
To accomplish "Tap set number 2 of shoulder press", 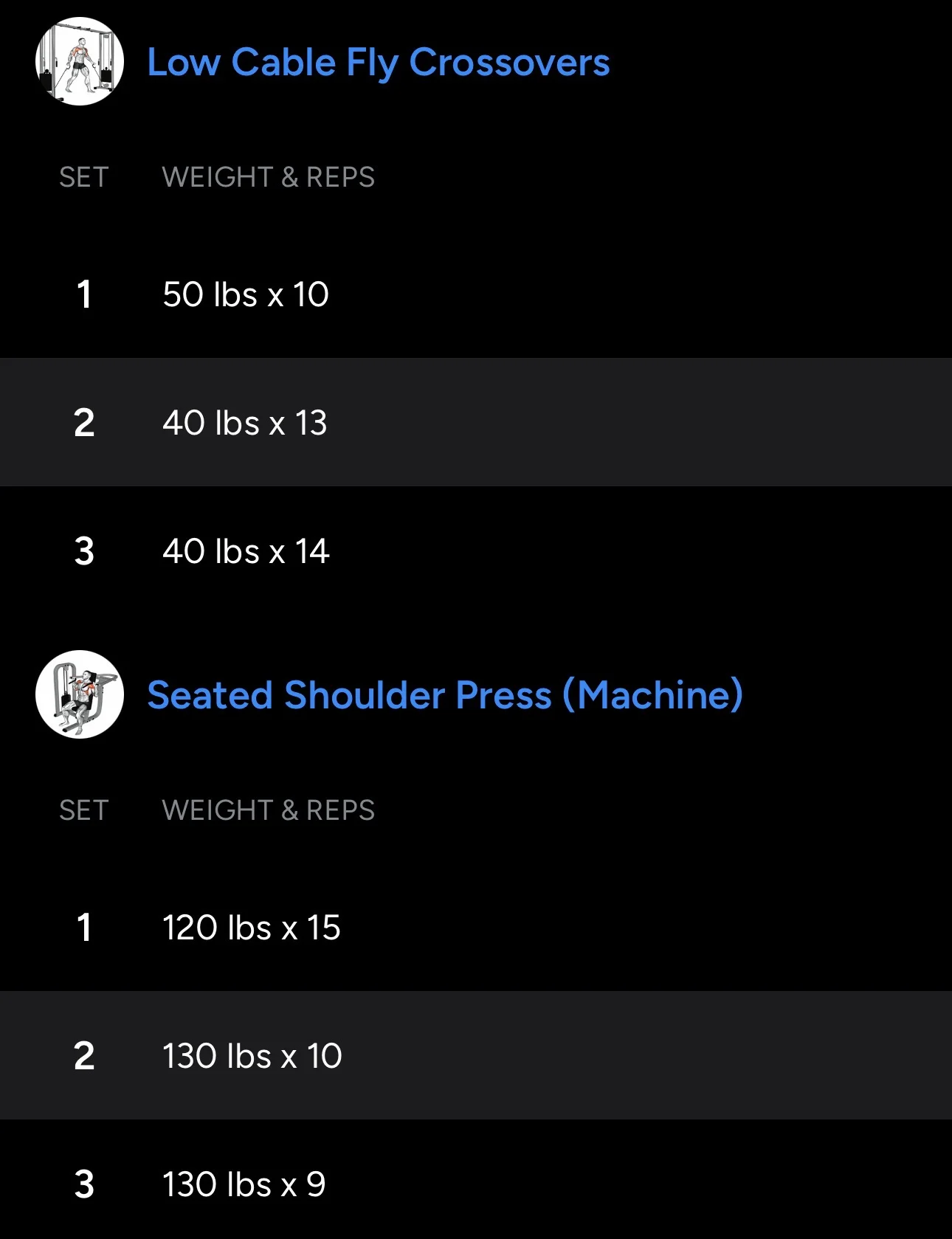I will [84, 1056].
